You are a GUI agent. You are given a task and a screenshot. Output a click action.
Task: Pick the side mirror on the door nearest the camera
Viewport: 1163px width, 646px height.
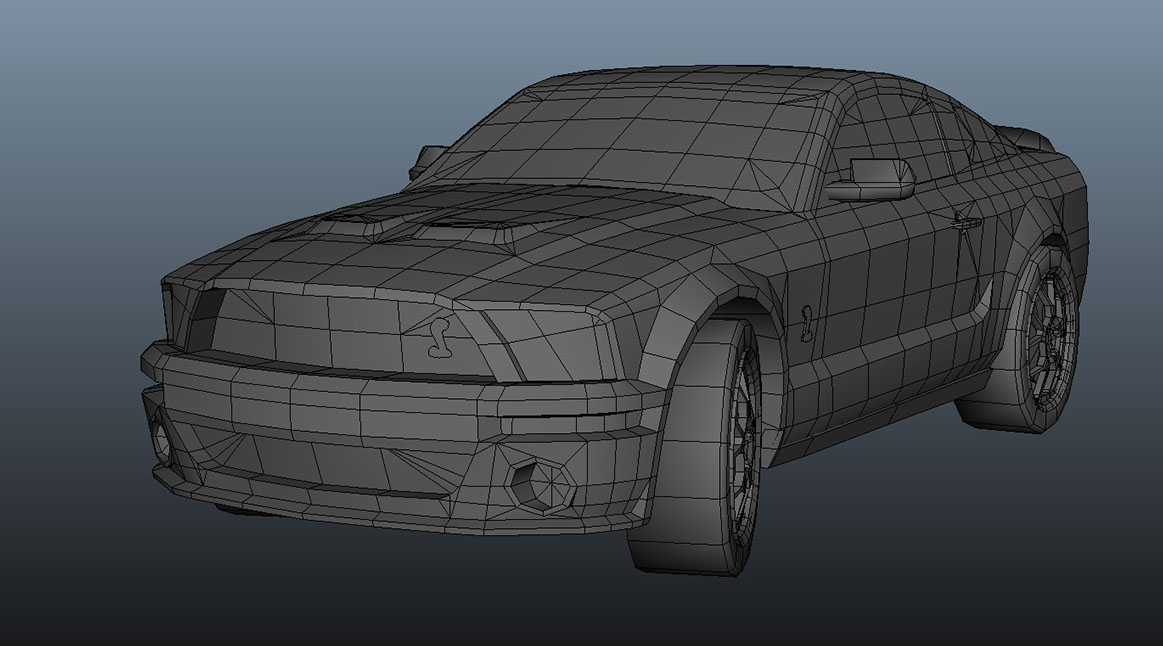(x=872, y=180)
